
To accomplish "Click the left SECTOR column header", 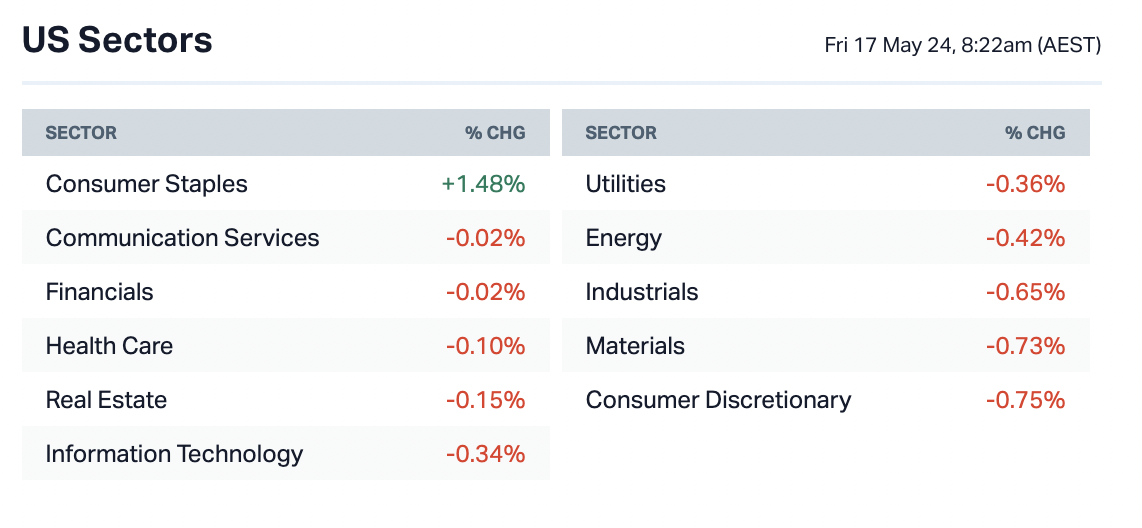I will tap(81, 133).
